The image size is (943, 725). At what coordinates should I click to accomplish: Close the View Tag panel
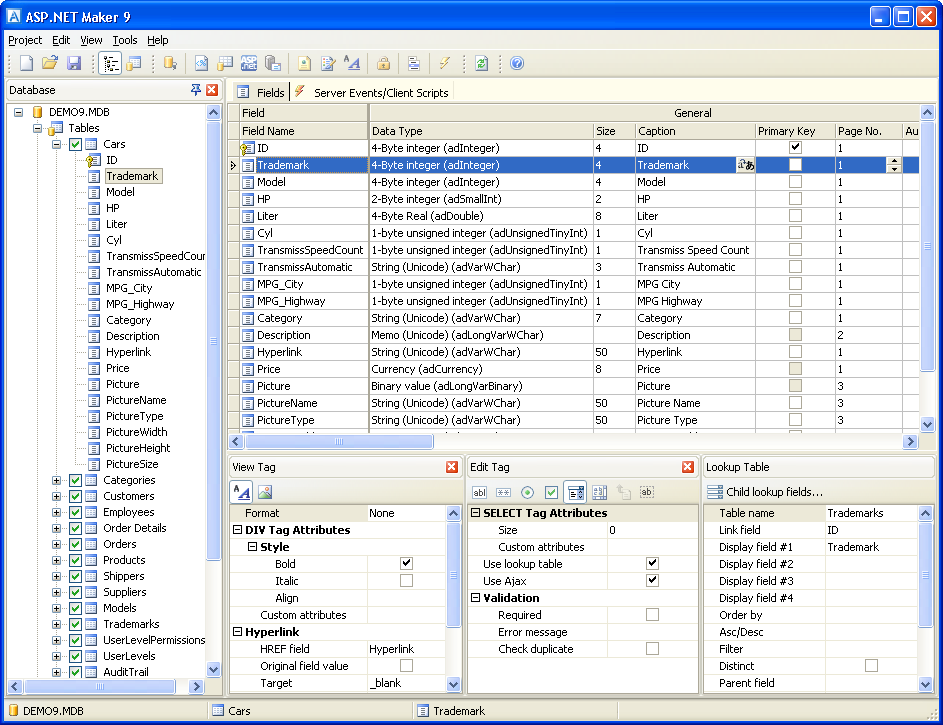(x=452, y=466)
